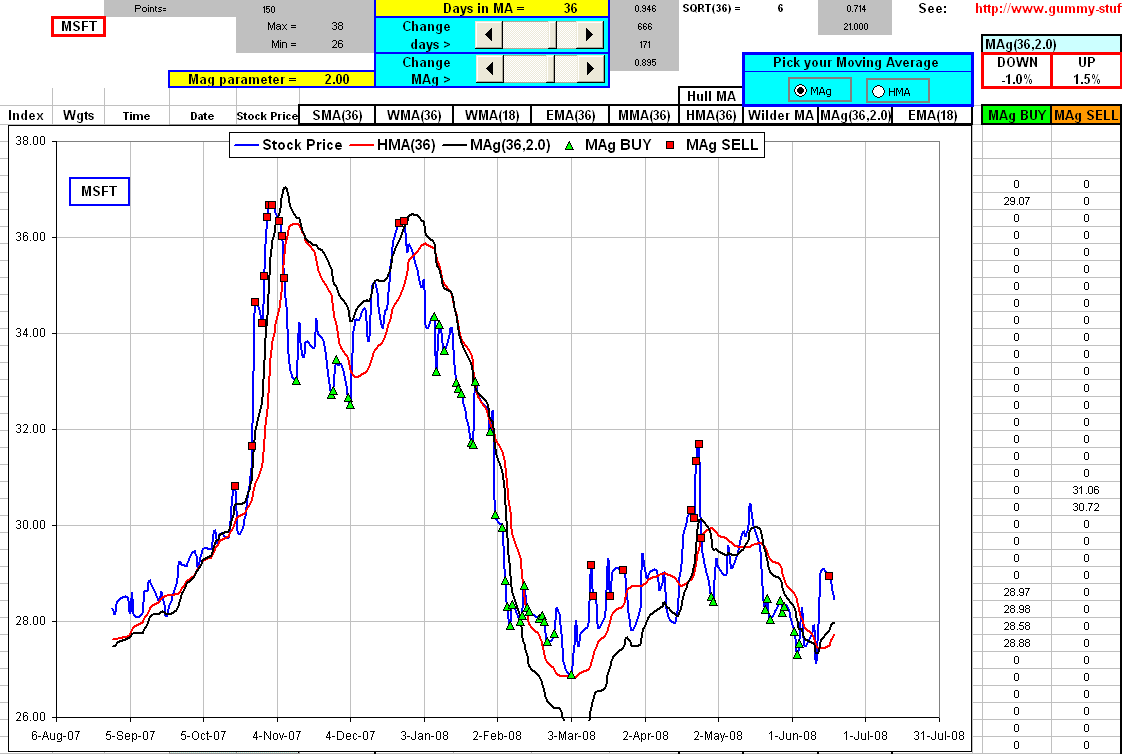Click the red MSFT ticker cell
Viewport: 1122px width, 754px height.
coord(79,26)
